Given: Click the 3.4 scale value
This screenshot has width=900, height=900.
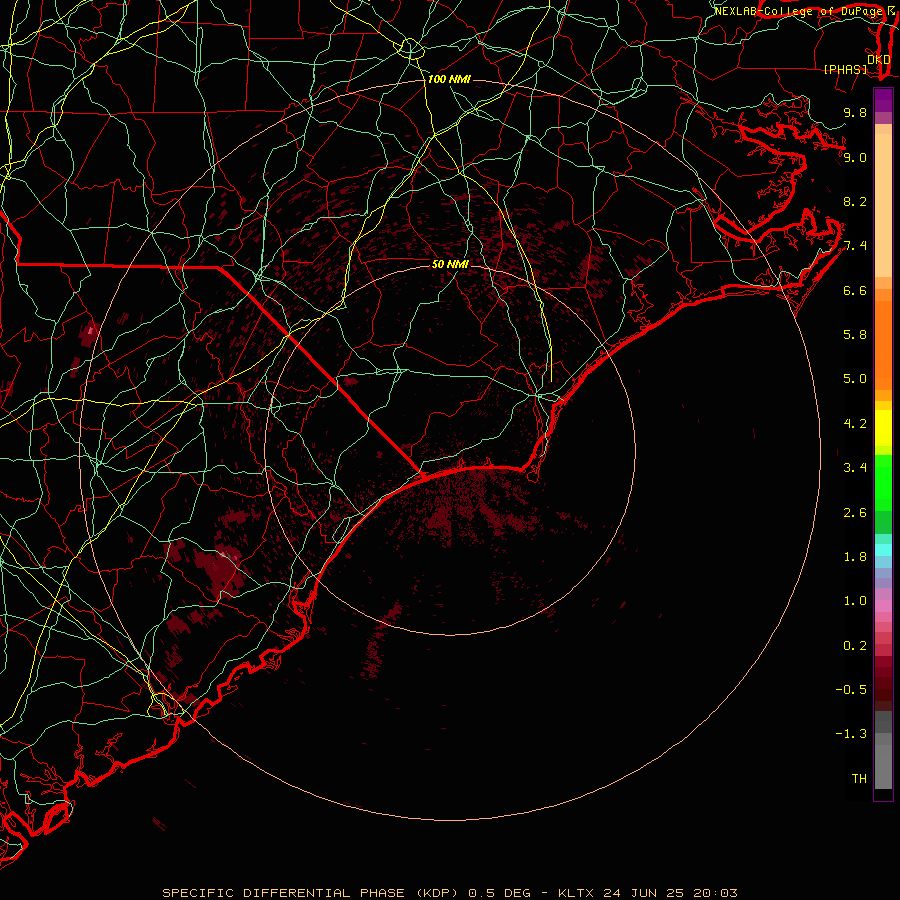Looking at the screenshot, I should coord(855,467).
